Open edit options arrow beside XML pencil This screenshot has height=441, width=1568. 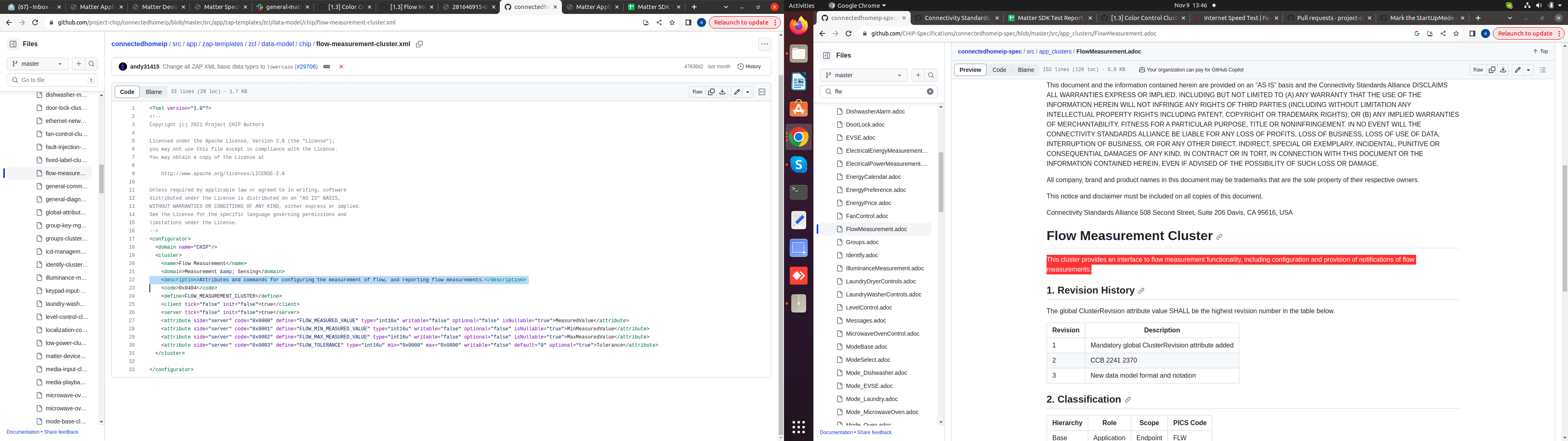(748, 92)
